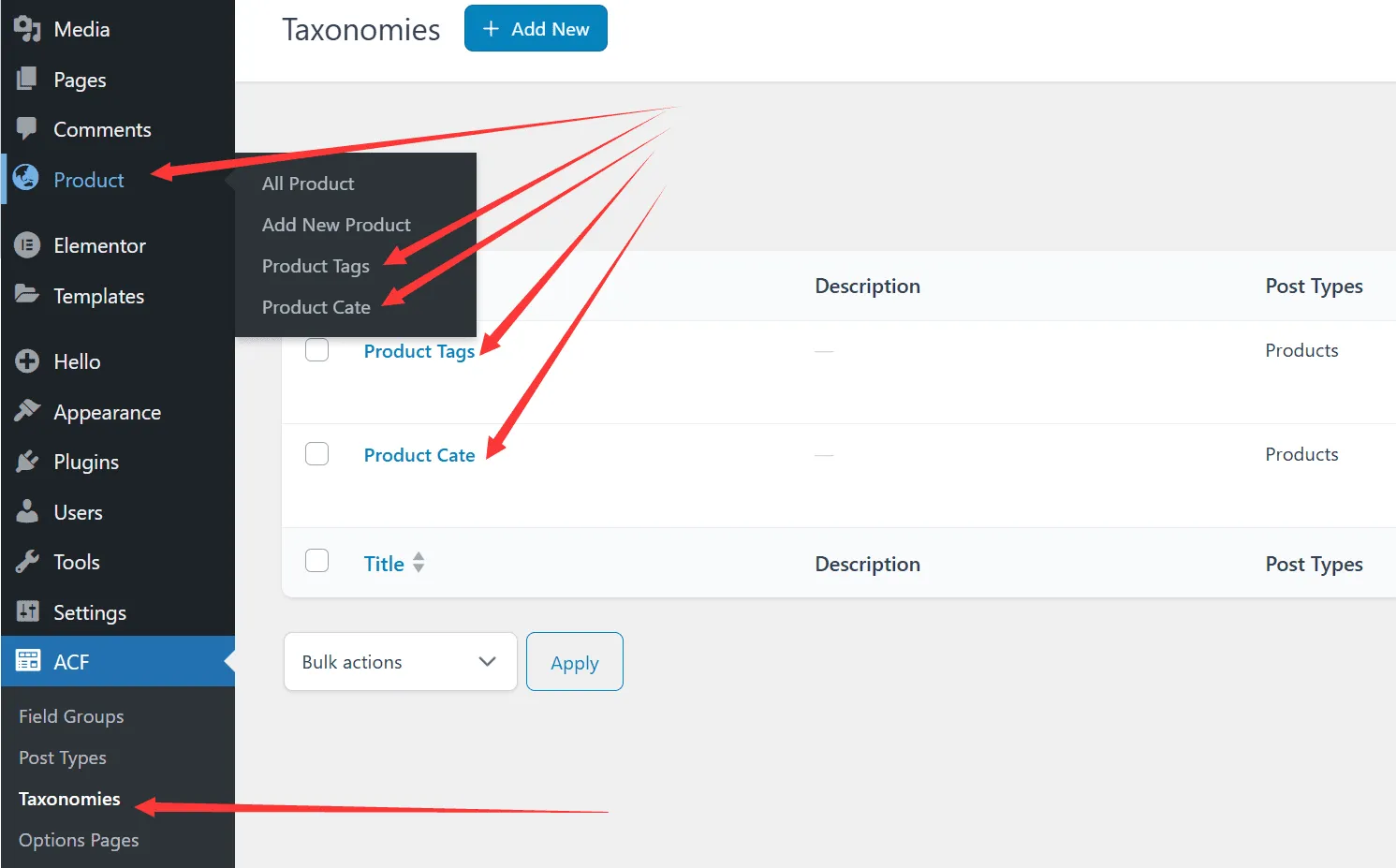Click the Pages icon in sidebar

(x=27, y=80)
